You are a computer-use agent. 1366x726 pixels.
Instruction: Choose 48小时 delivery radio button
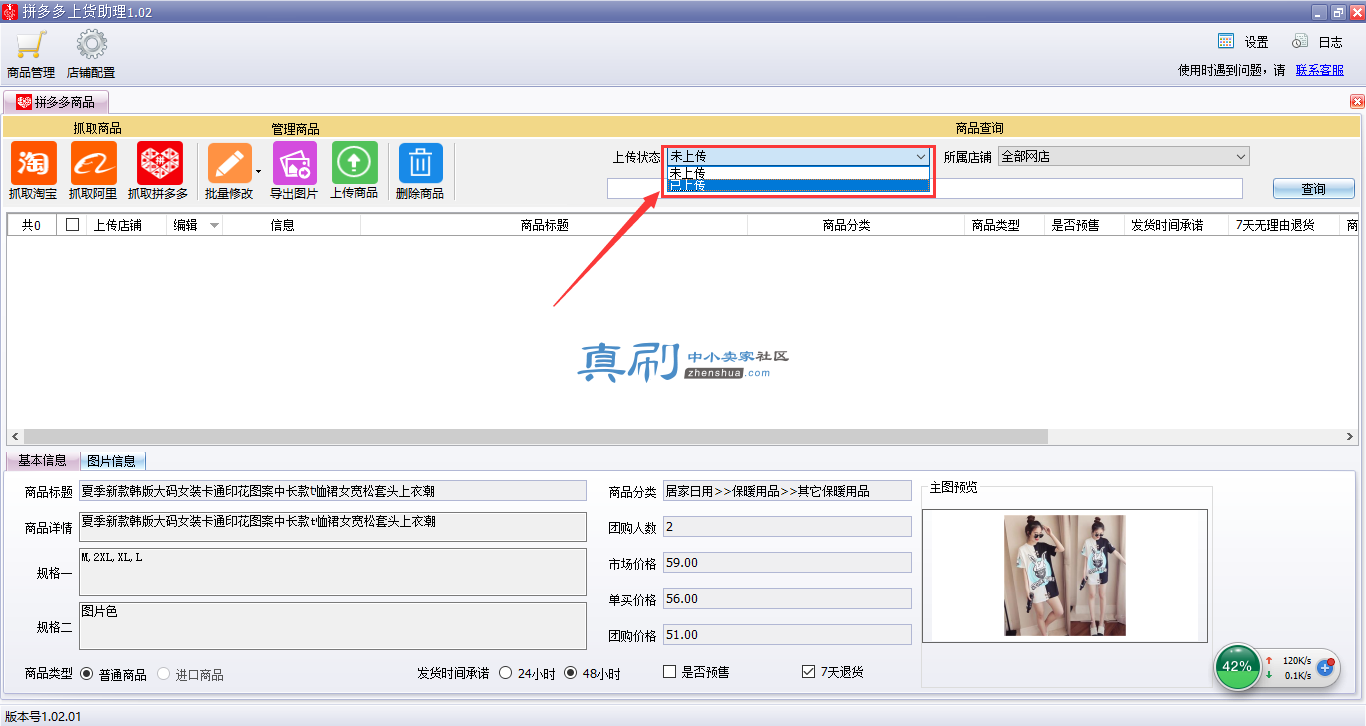(x=571, y=673)
